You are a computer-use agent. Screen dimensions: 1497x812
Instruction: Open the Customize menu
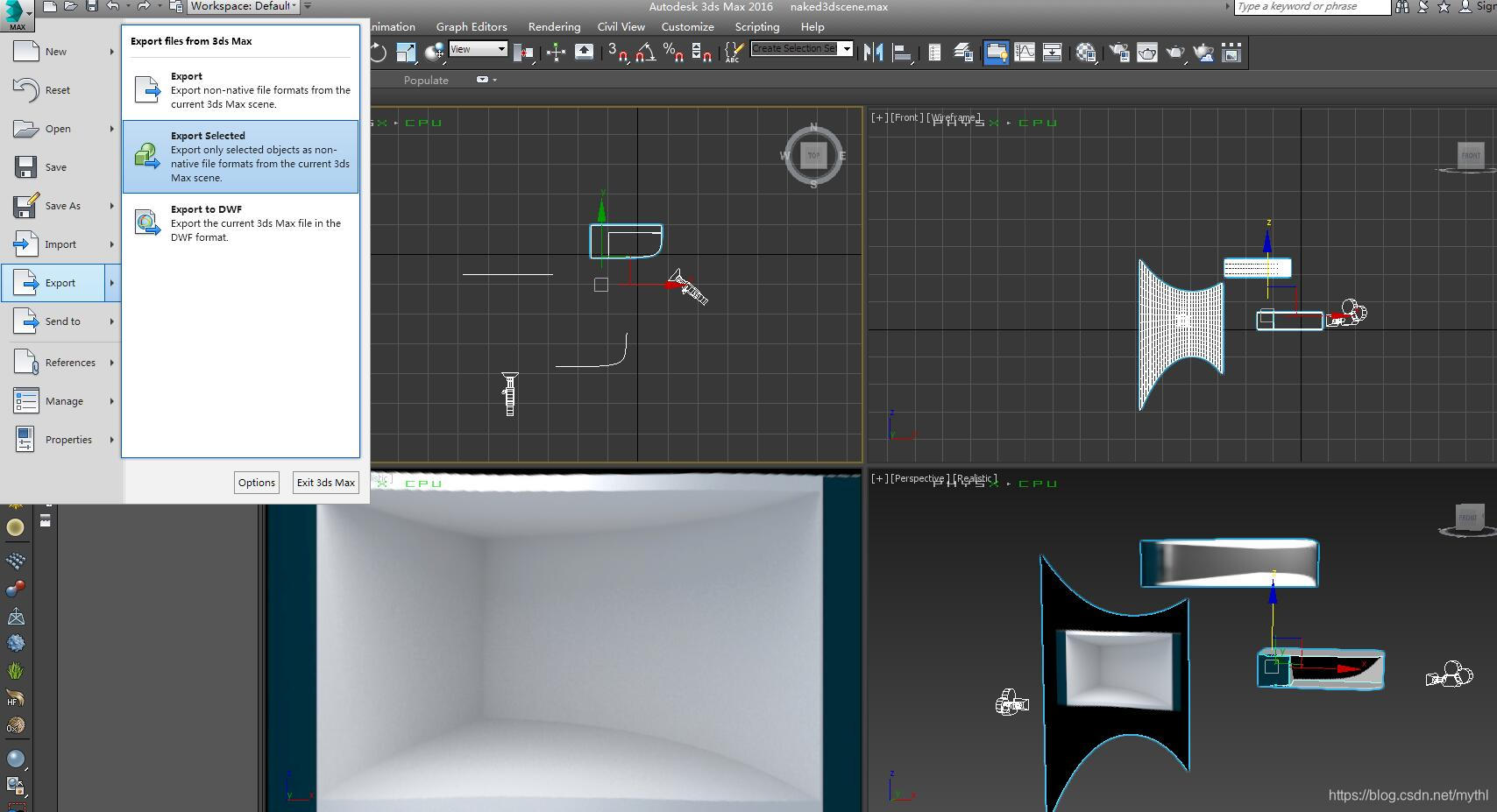[688, 26]
